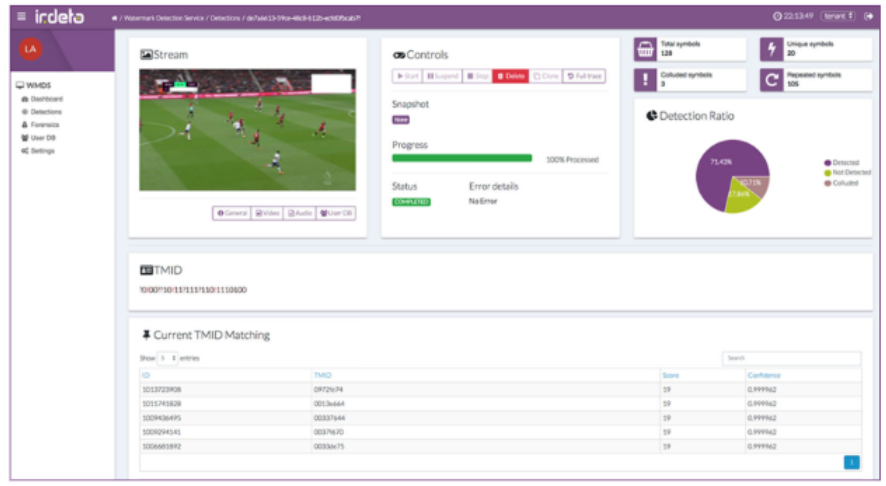
Task: Switch to the Audio stream tab
Action: coord(299,213)
